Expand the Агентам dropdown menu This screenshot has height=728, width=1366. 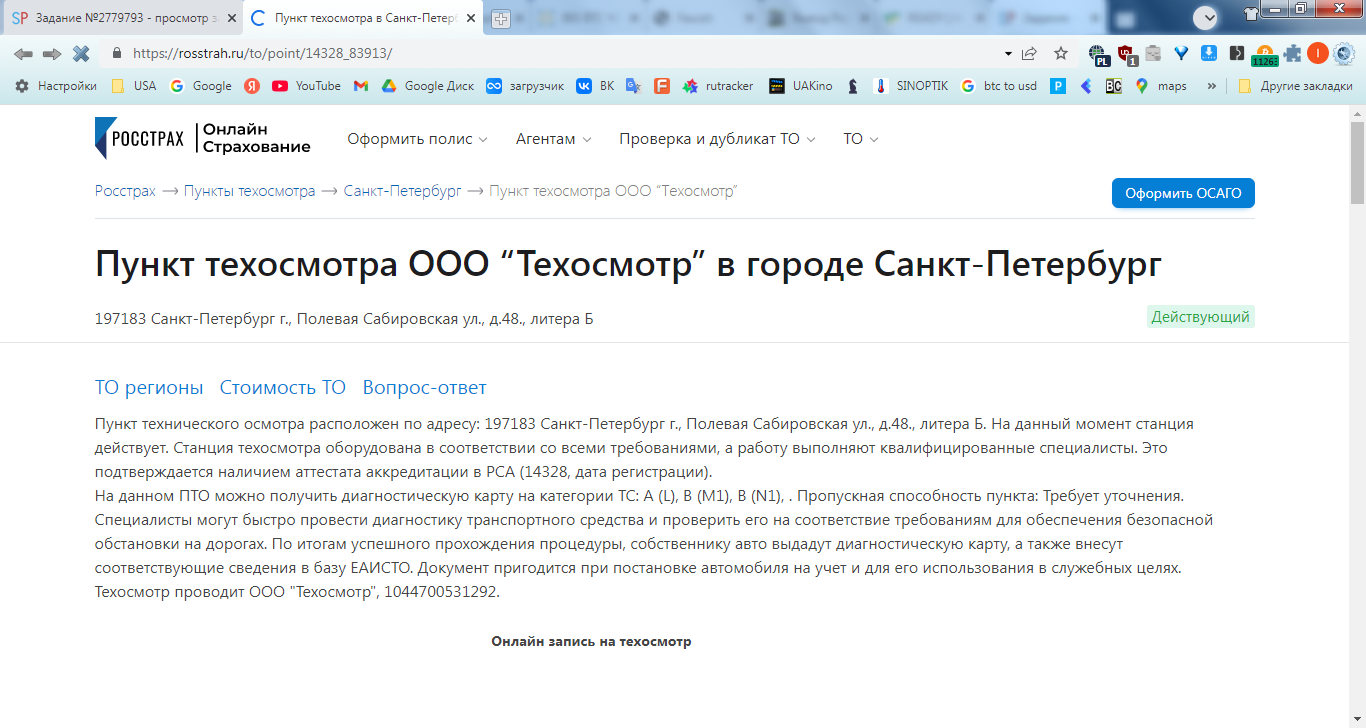(554, 139)
